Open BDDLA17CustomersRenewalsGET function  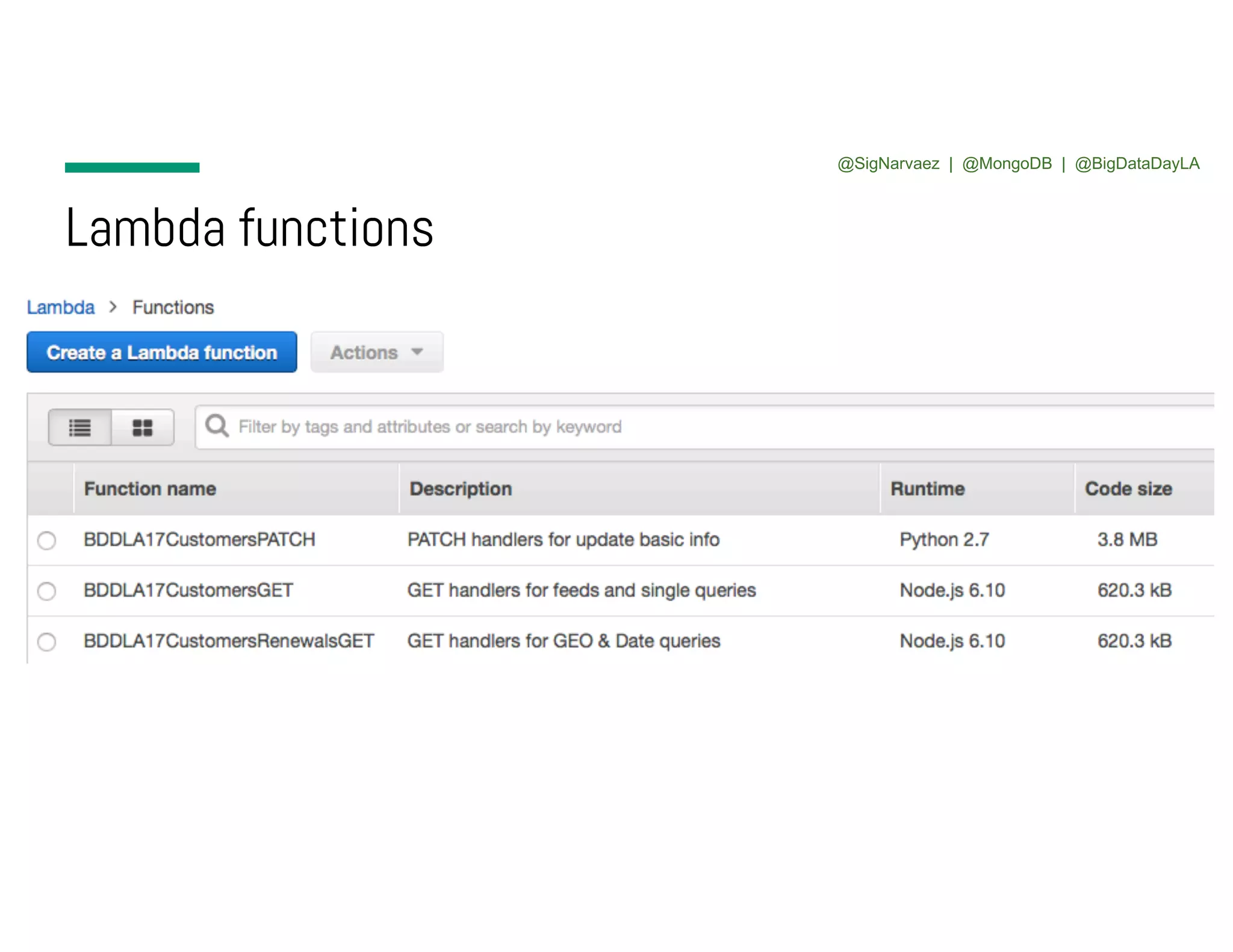click(229, 641)
